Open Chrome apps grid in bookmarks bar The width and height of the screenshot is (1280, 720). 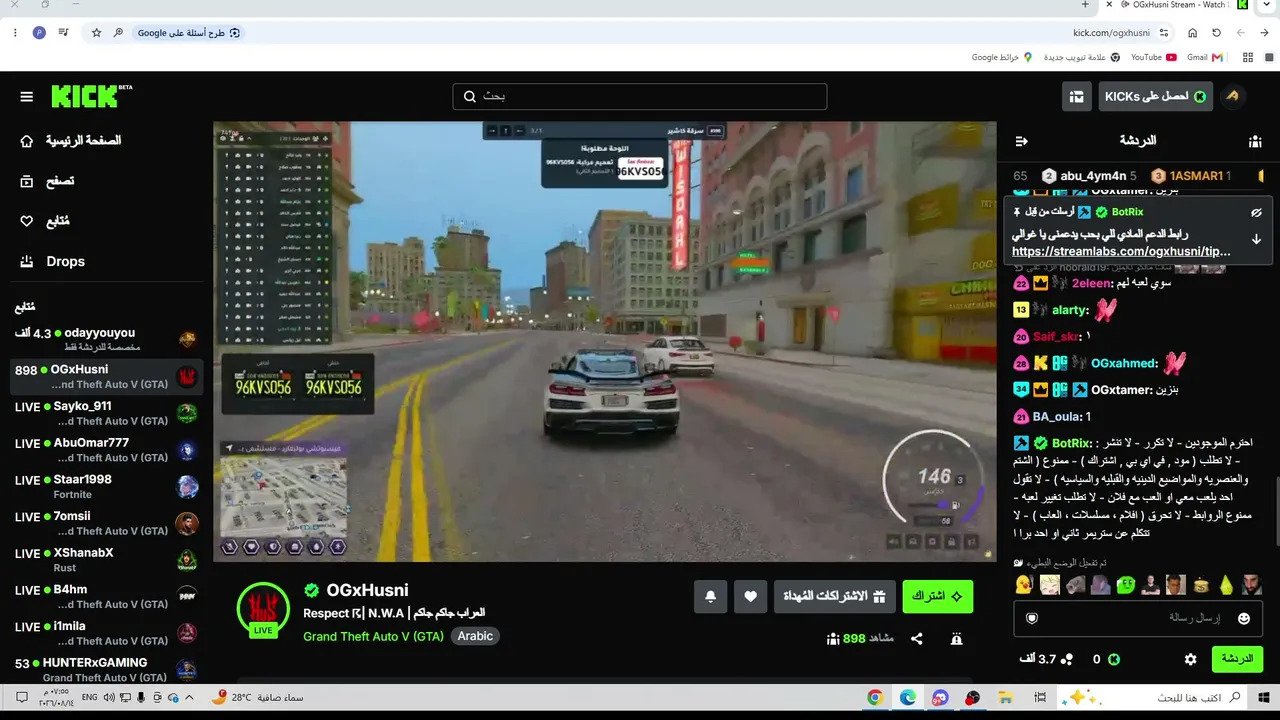[1248, 58]
